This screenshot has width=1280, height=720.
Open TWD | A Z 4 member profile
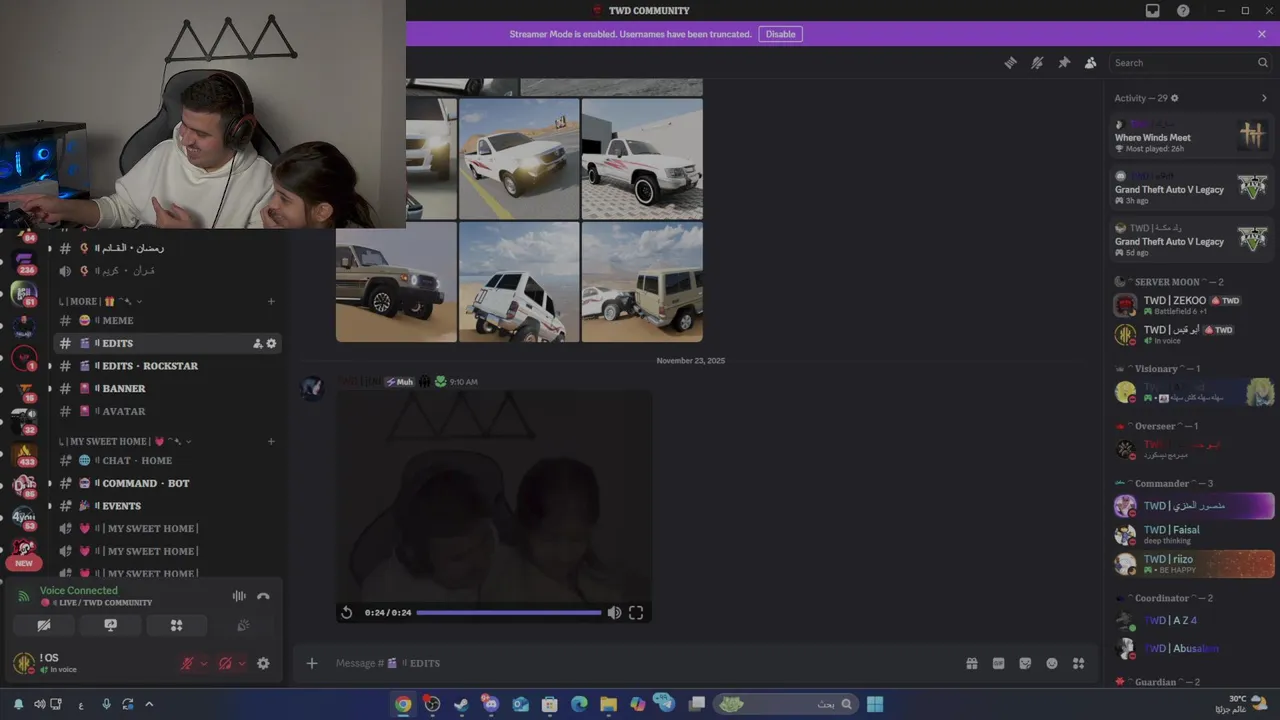pos(1194,620)
